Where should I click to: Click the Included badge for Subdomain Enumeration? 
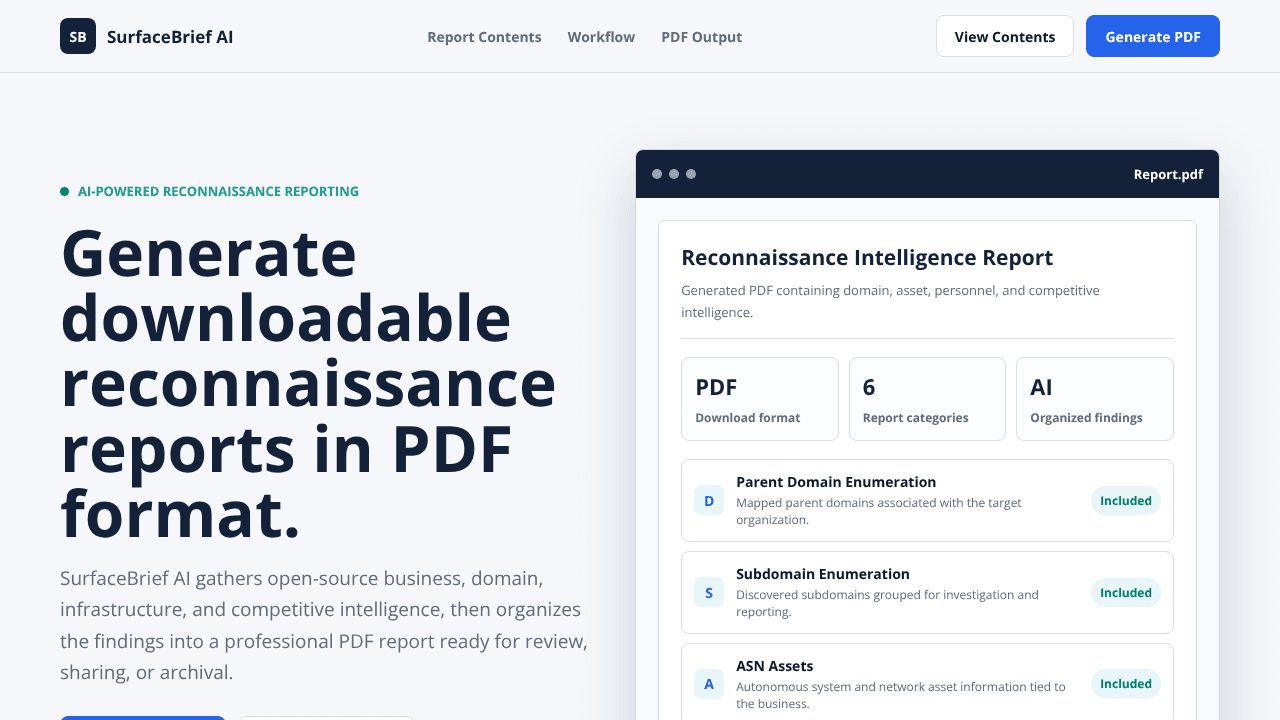(1126, 592)
